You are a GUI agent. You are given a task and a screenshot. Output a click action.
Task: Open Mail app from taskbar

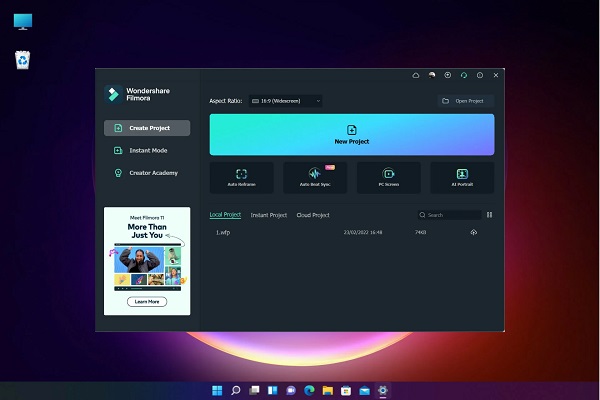(x=364, y=390)
